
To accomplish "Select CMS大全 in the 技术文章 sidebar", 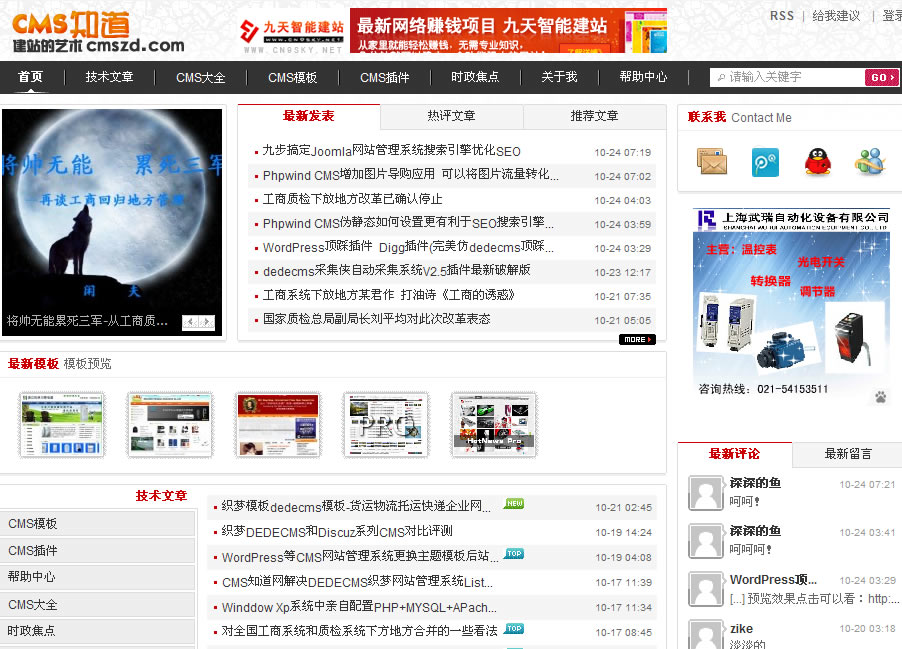I will tap(97, 604).
